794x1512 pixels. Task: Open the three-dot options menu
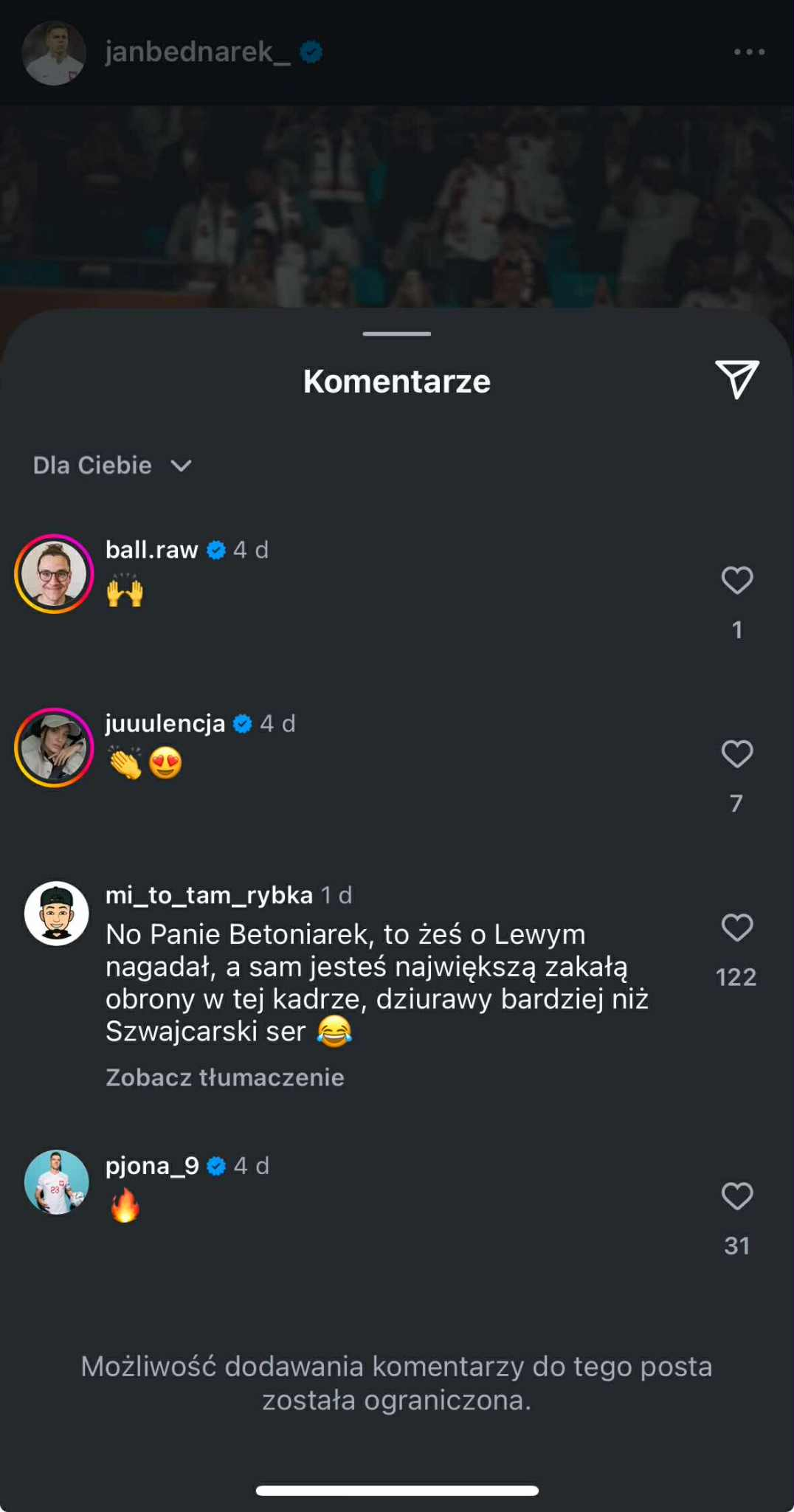(749, 52)
